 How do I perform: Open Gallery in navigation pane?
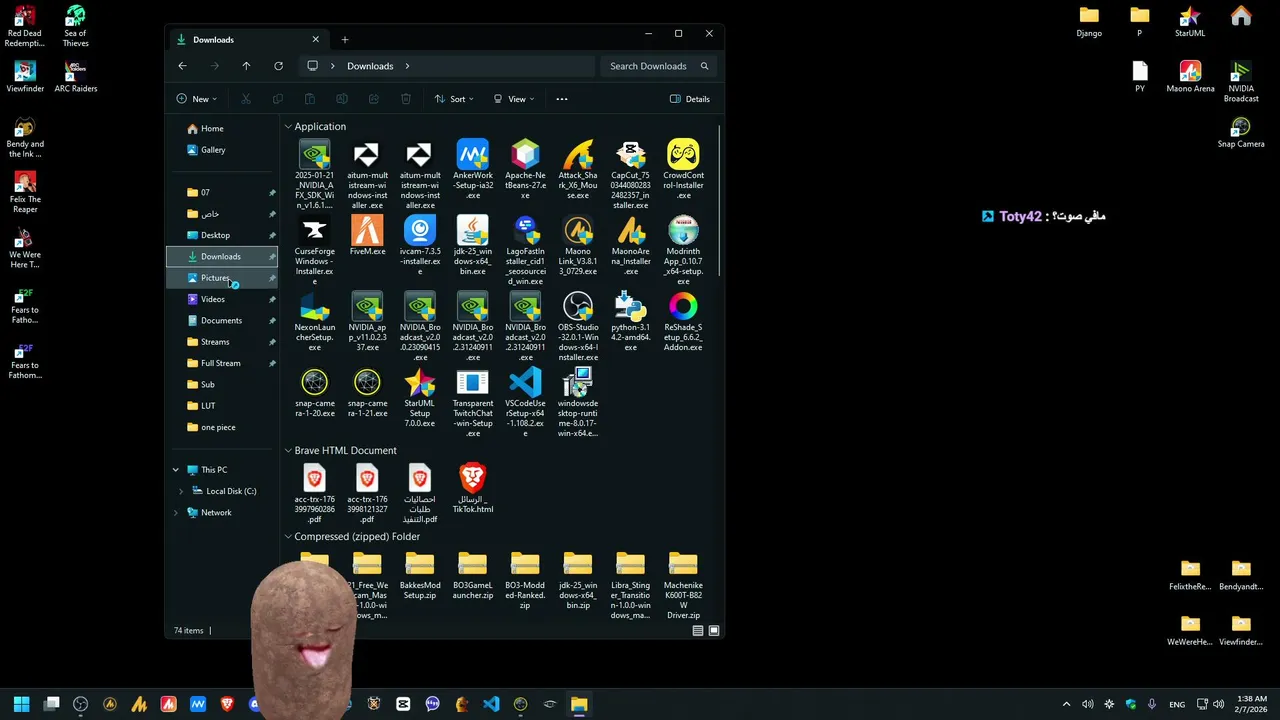click(x=222, y=150)
